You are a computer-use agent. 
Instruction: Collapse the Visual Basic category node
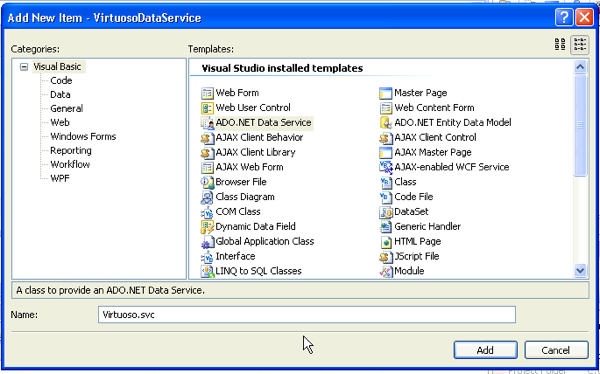point(24,67)
